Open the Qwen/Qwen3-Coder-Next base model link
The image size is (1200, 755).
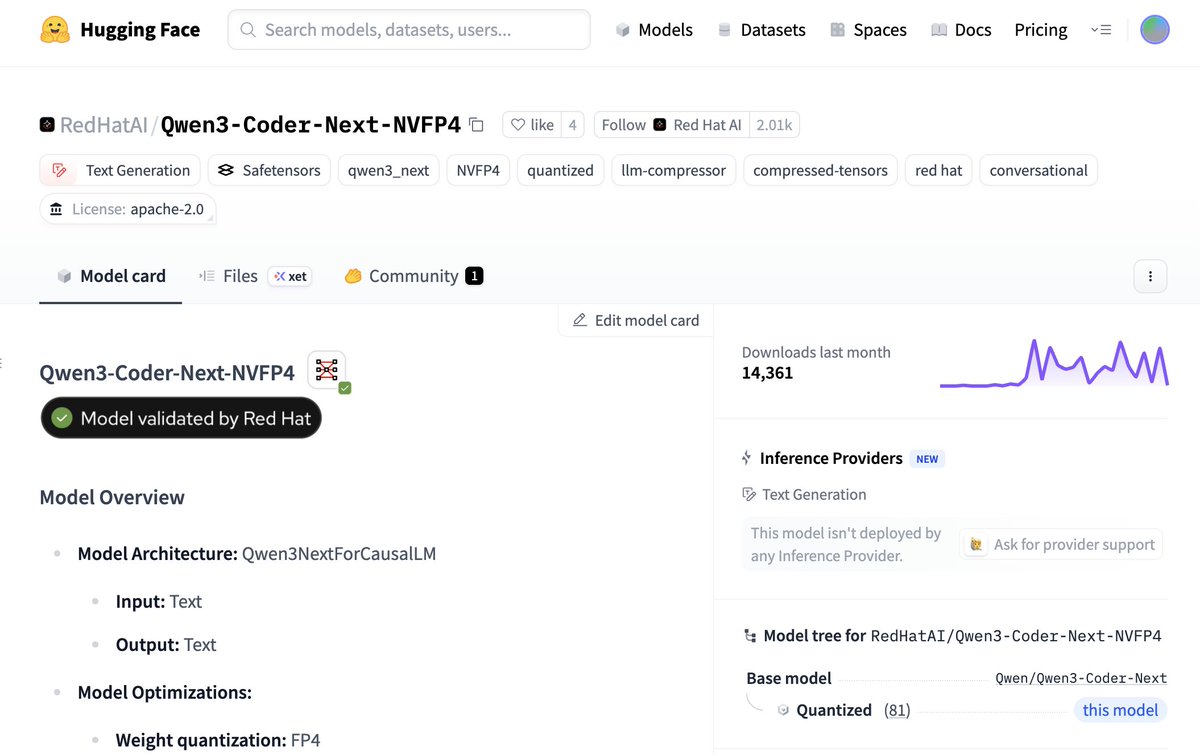[x=1081, y=678]
